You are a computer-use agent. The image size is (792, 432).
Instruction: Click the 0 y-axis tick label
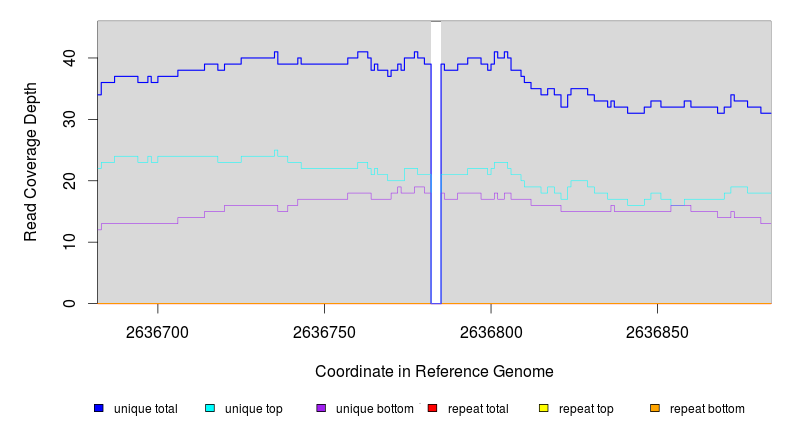point(80,303)
